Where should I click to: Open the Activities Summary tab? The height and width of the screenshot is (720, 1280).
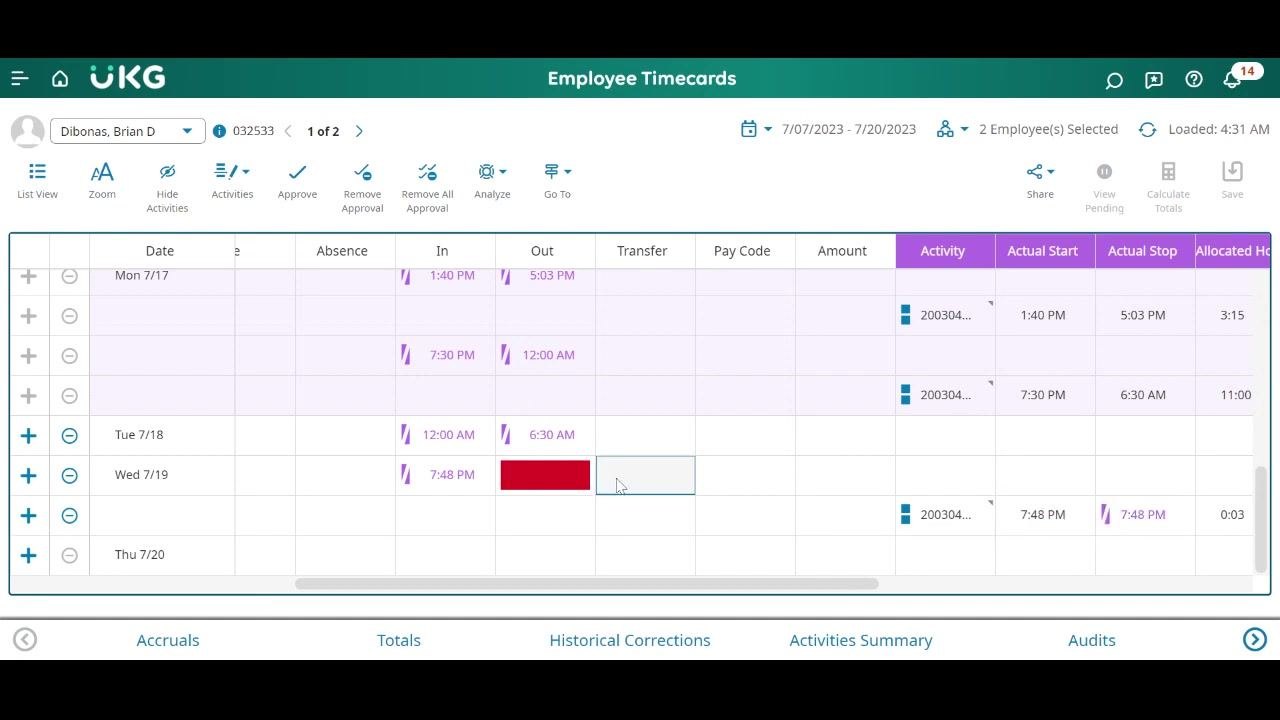pyautogui.click(x=861, y=640)
